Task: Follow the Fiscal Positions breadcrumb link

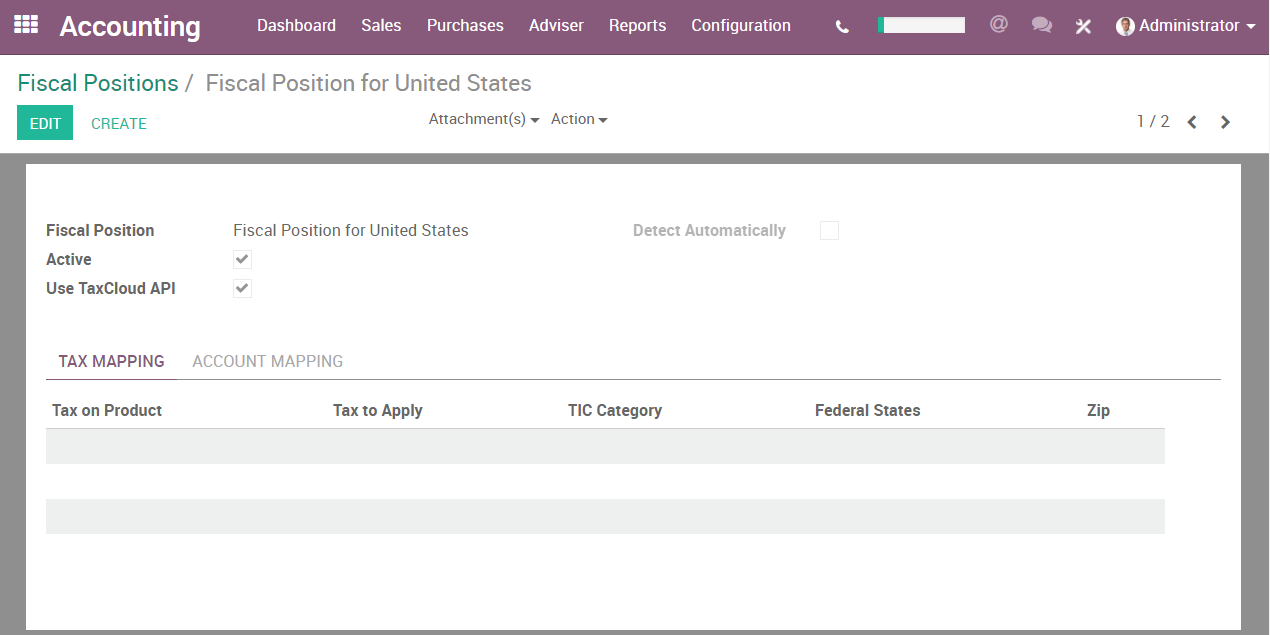Action: click(x=97, y=83)
